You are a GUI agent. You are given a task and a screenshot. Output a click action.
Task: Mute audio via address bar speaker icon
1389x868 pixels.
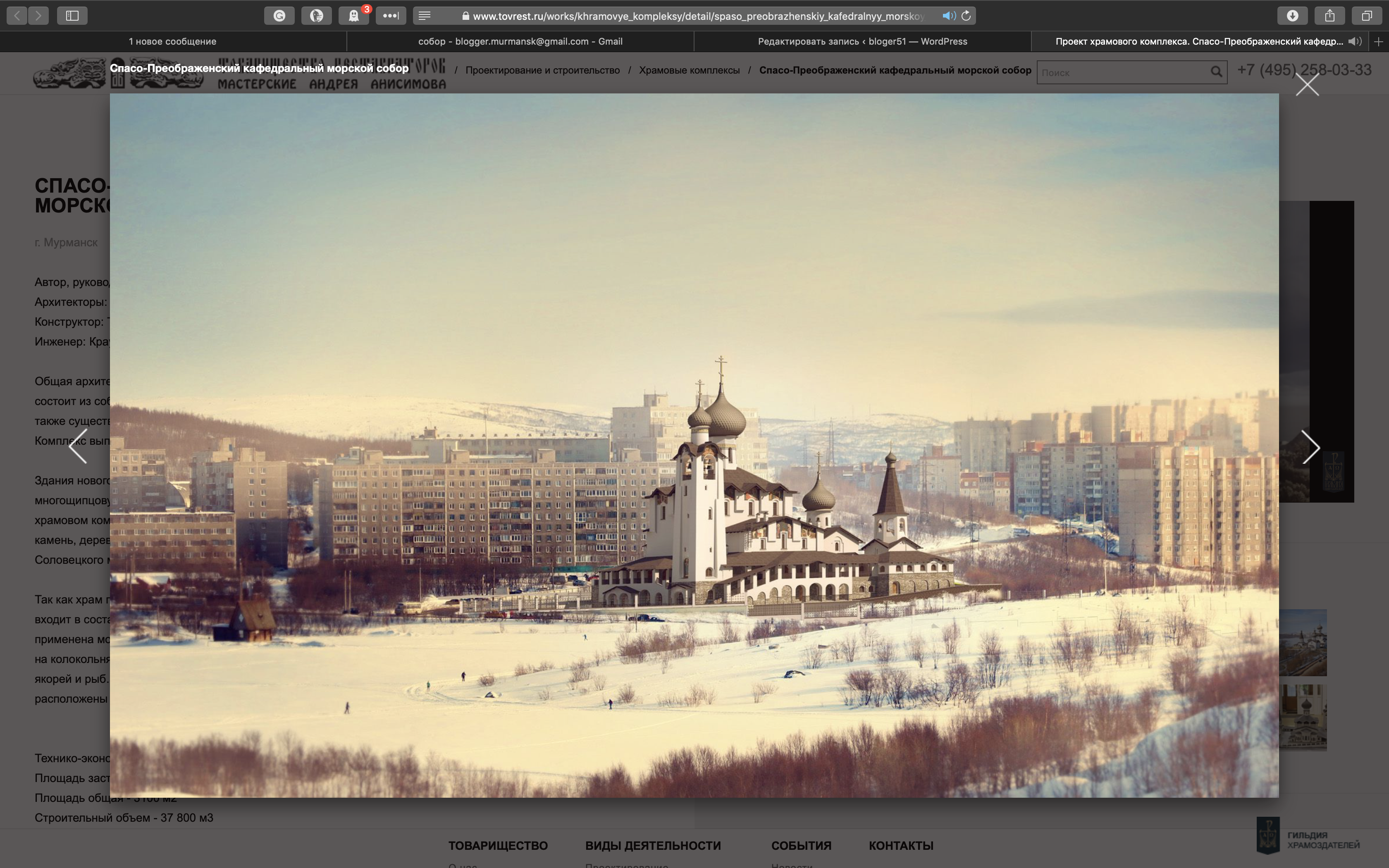(949, 16)
